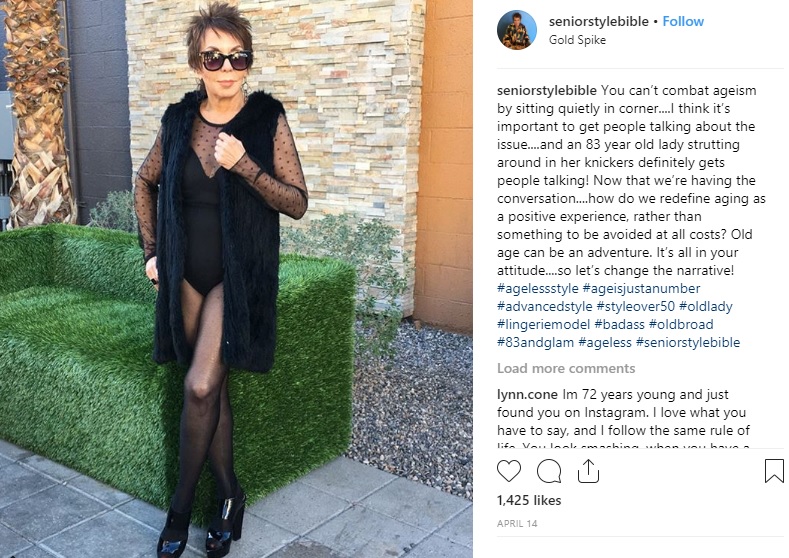Screen dimensions: 789x558
Task: Open the April 14 post date link
Action: click(517, 524)
